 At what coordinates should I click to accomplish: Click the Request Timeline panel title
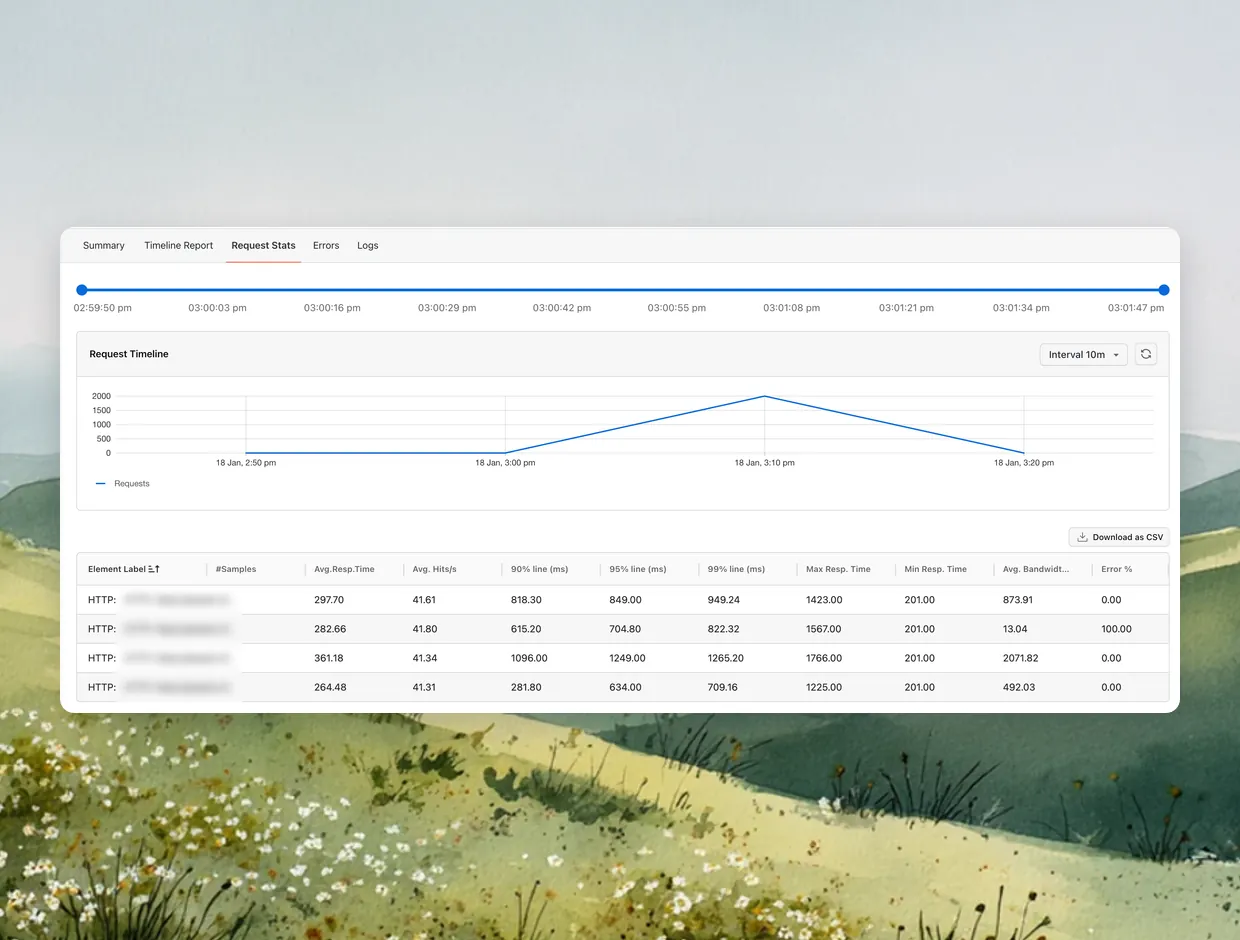[x=129, y=354]
